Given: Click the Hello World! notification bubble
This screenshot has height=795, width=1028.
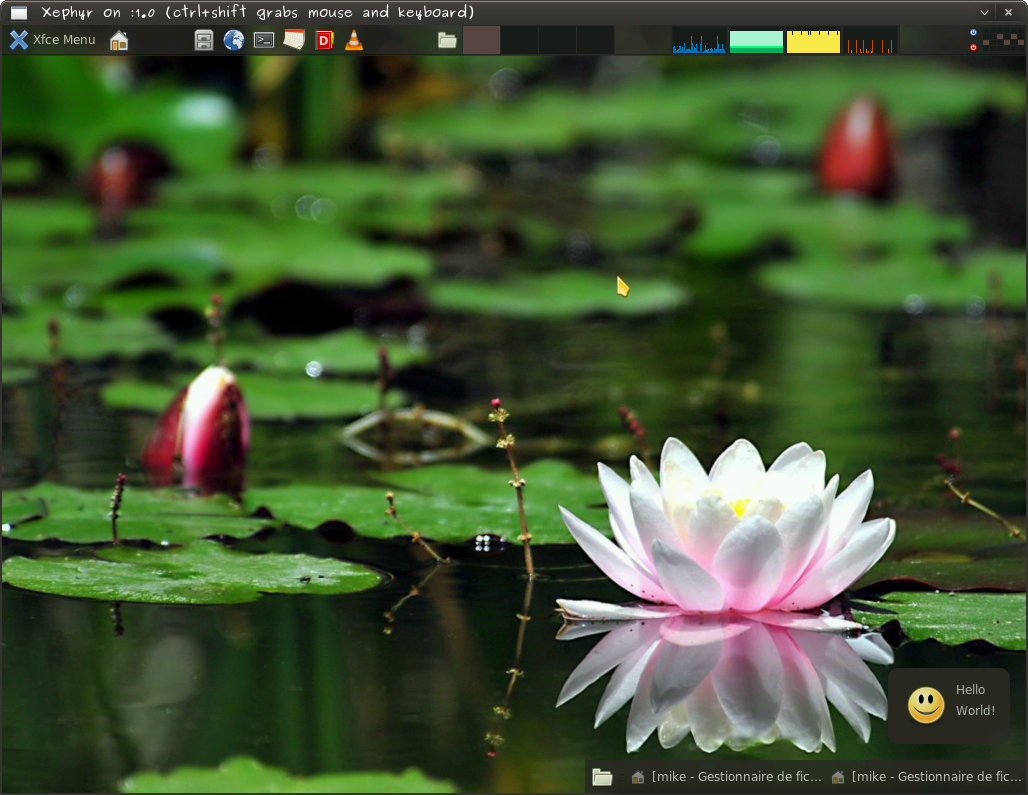Looking at the screenshot, I should tap(948, 705).
